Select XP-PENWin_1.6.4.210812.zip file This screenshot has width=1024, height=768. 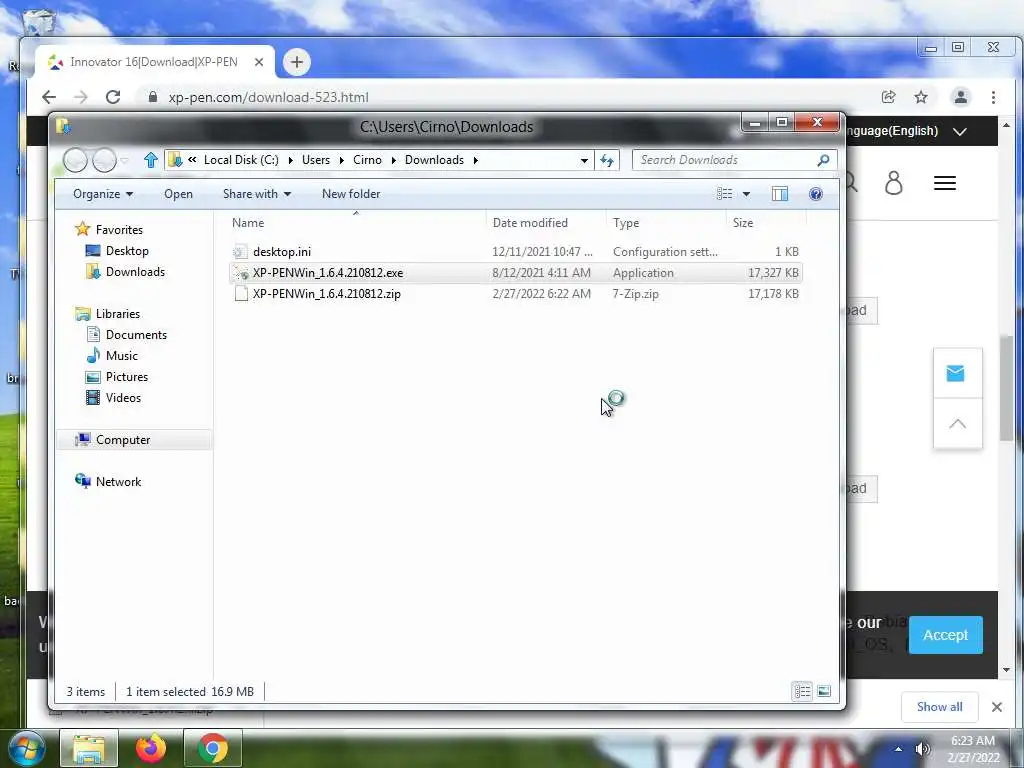click(x=516, y=294)
